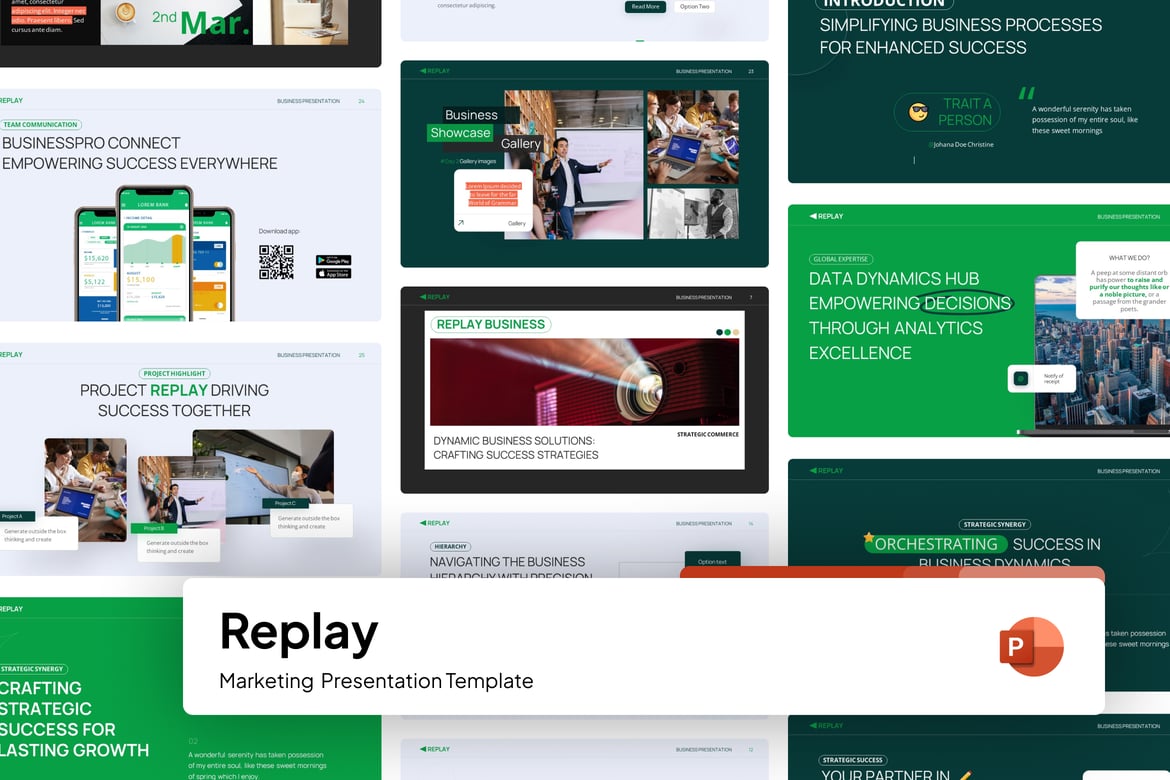Click the App Store badge
The height and width of the screenshot is (780, 1170).
point(333,274)
